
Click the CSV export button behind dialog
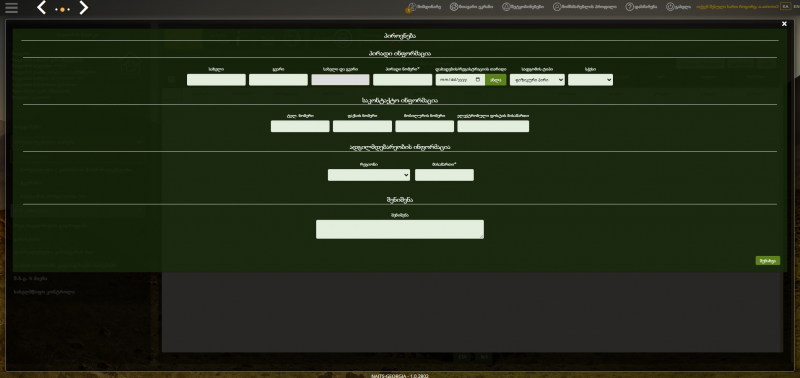pos(463,357)
